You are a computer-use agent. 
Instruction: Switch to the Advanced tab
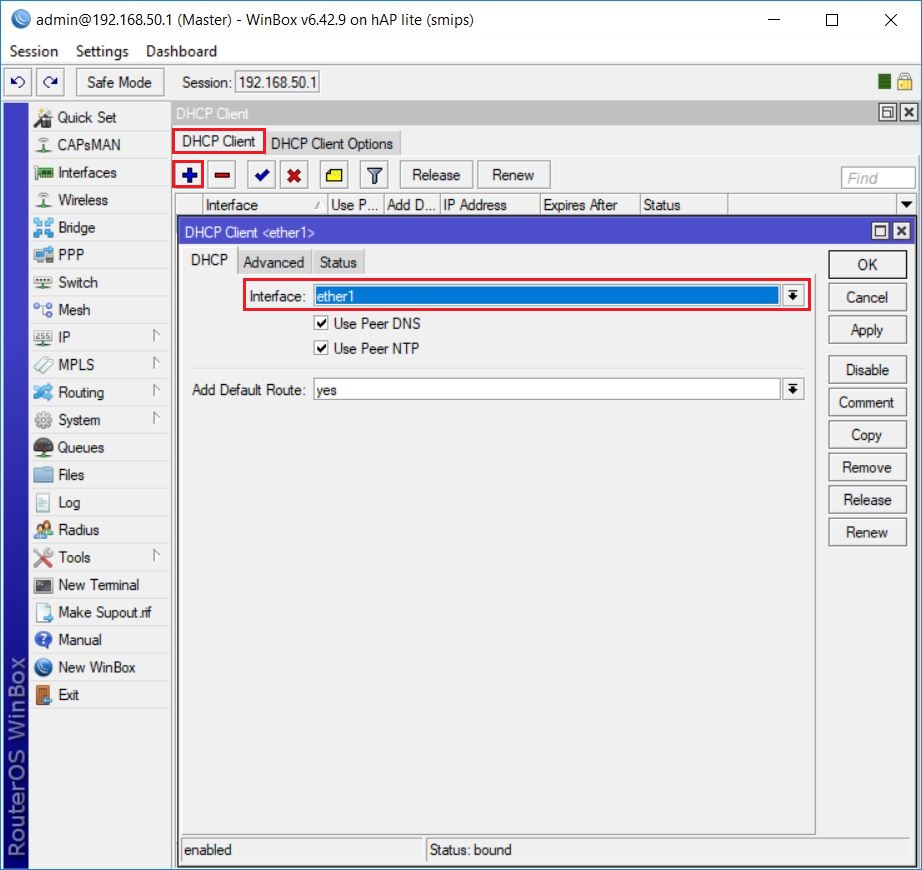274,262
